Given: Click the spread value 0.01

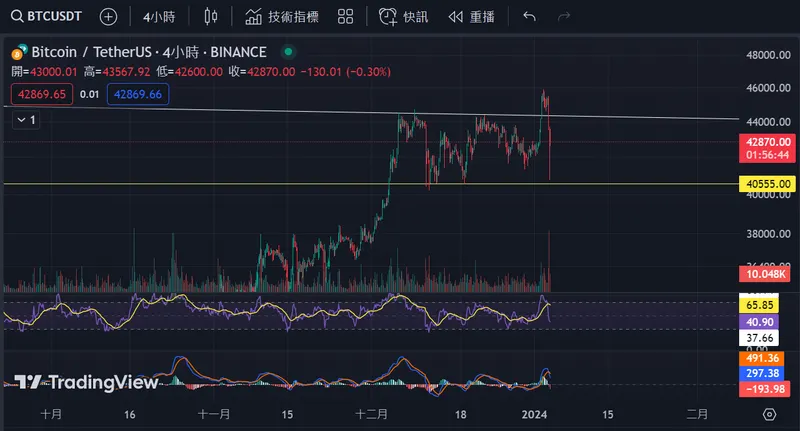Looking at the screenshot, I should coord(89,94).
